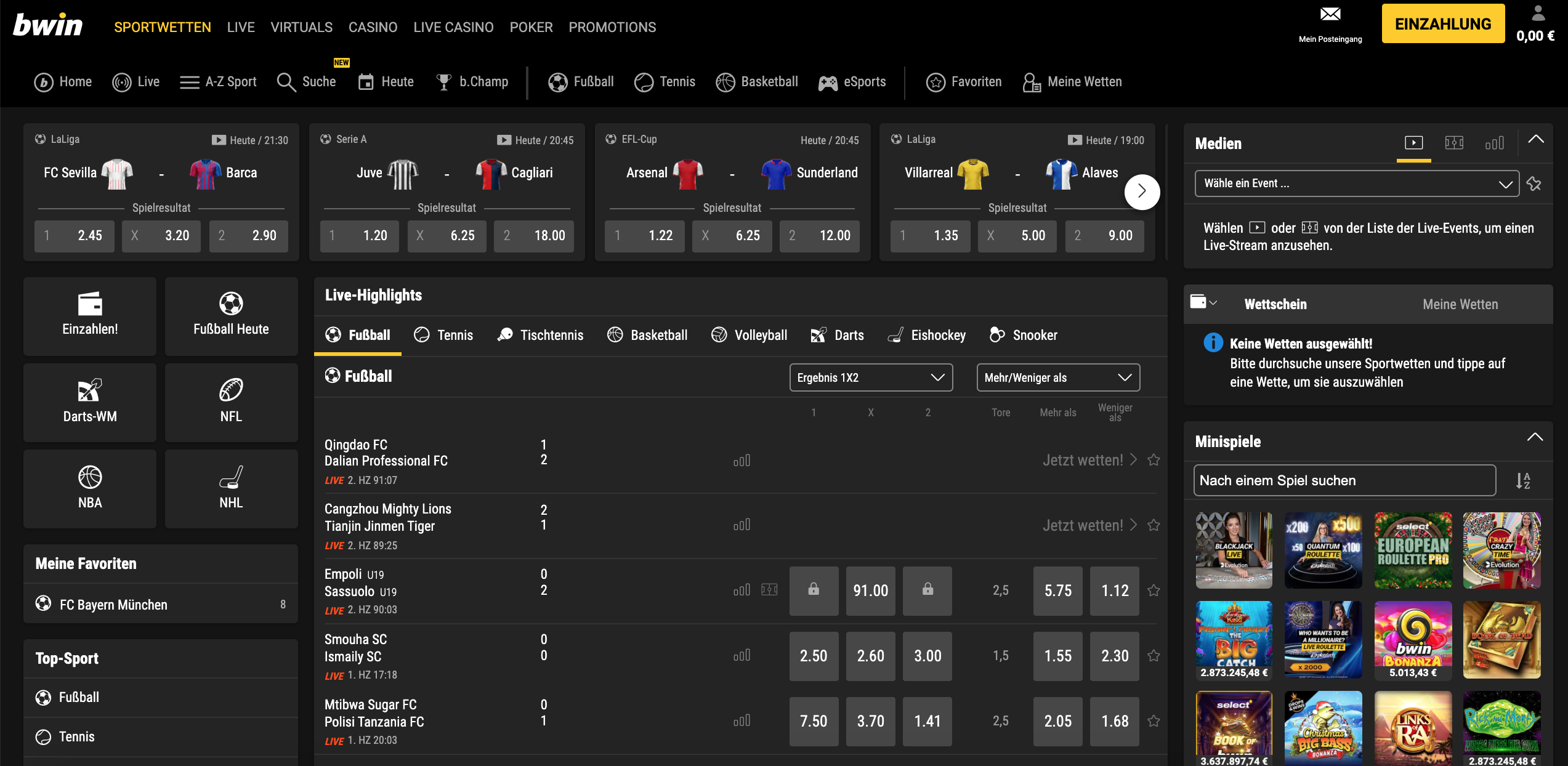Switch to the CASINO menu item
This screenshot has height=766, width=1568.
click(x=373, y=27)
